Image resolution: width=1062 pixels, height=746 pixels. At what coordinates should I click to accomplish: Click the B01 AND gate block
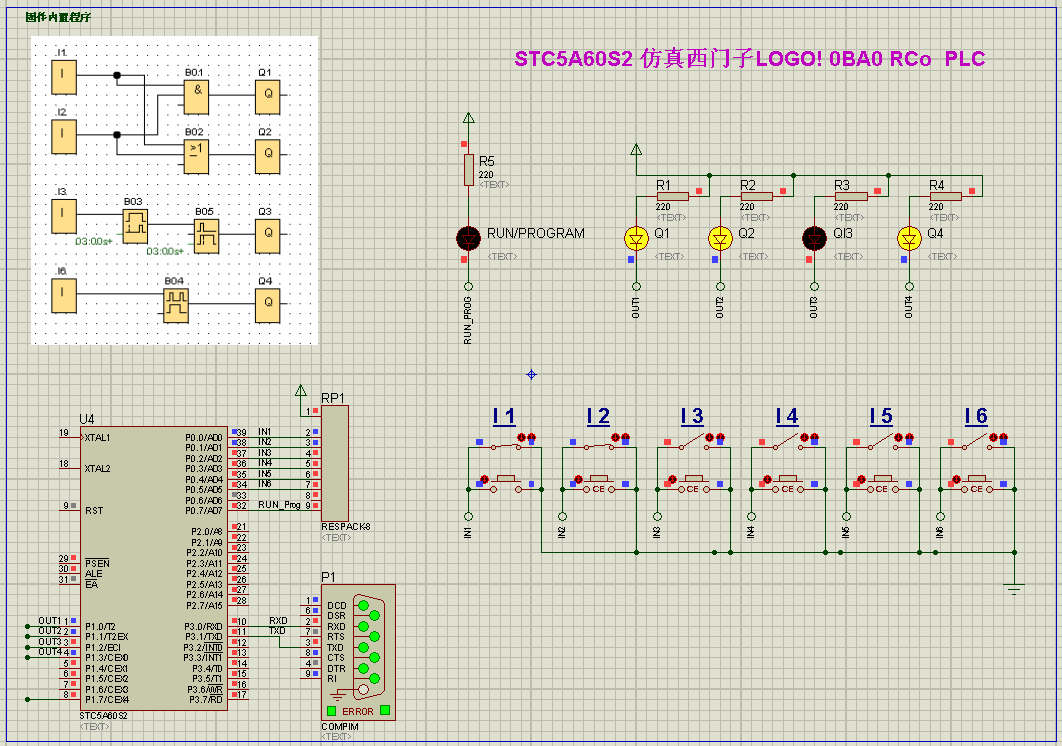[x=196, y=96]
